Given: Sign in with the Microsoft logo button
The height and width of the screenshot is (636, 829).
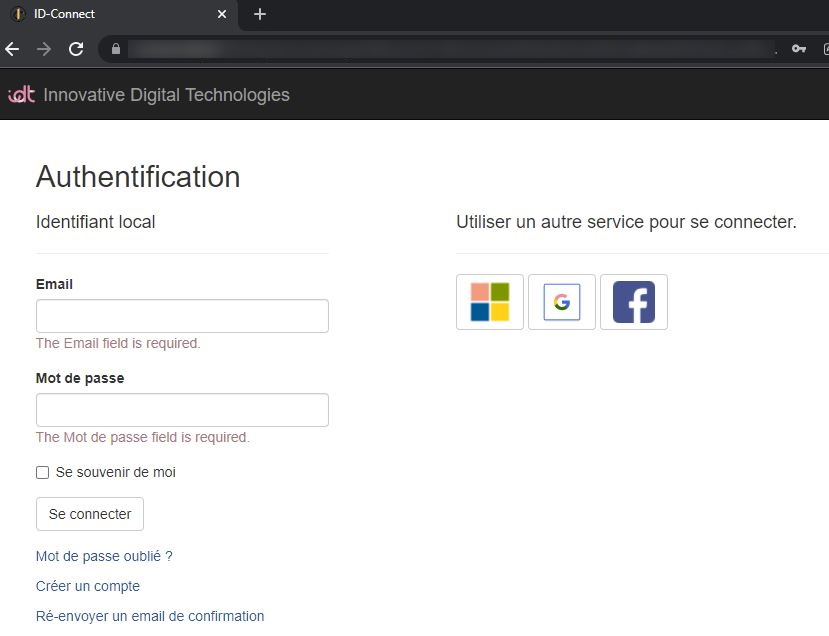Looking at the screenshot, I should coord(490,302).
